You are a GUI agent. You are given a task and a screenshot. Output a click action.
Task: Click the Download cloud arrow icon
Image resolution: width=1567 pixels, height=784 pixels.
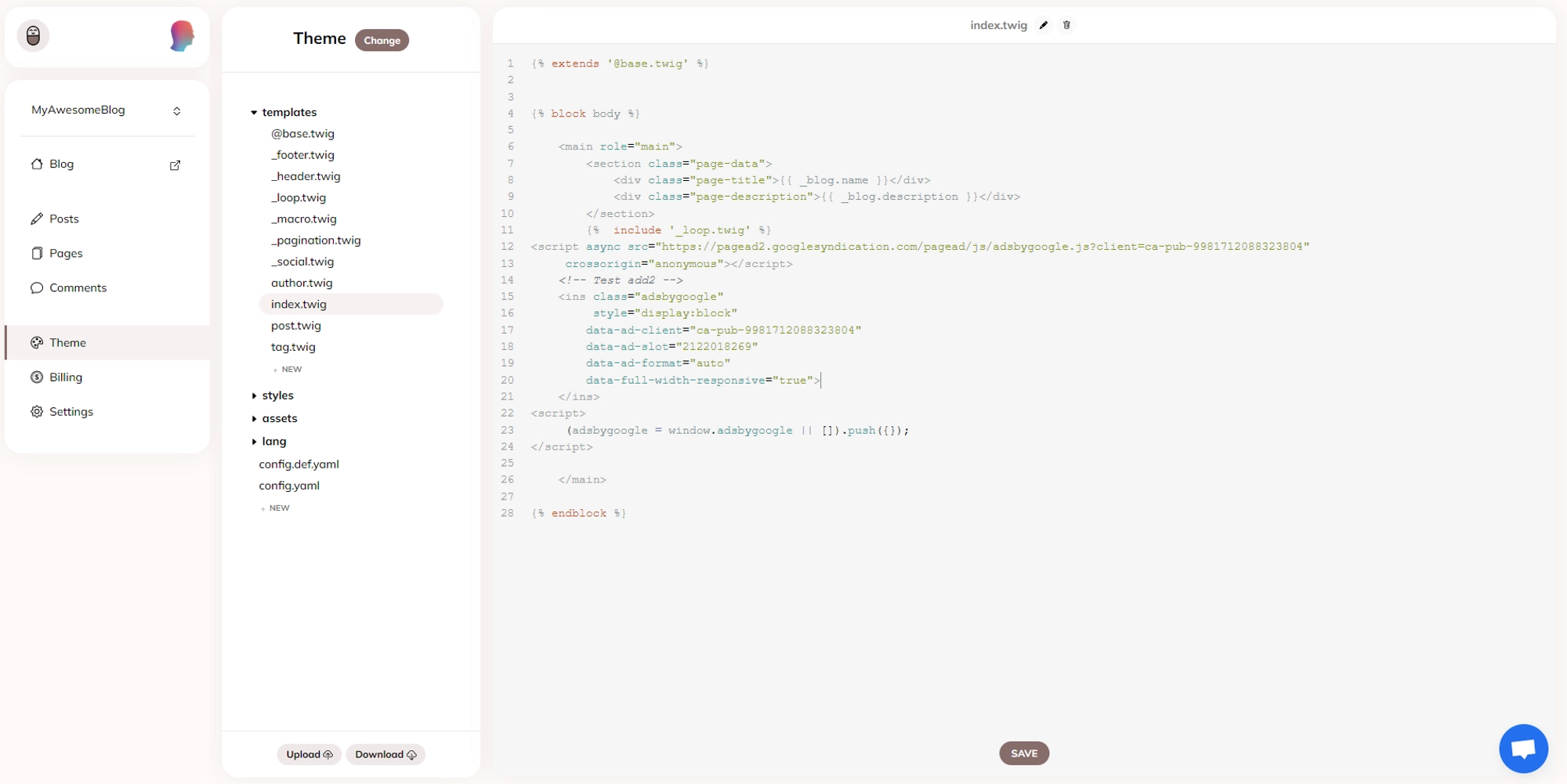pos(412,755)
